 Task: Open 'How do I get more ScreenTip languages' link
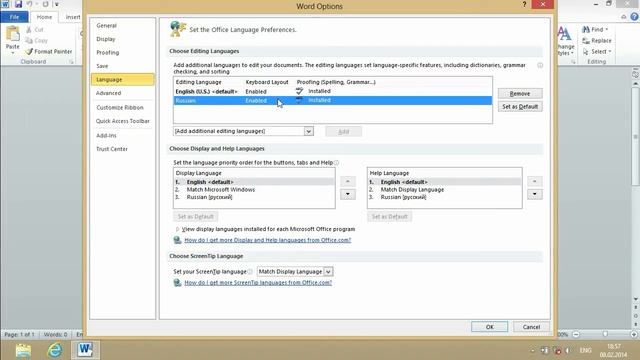click(x=258, y=282)
